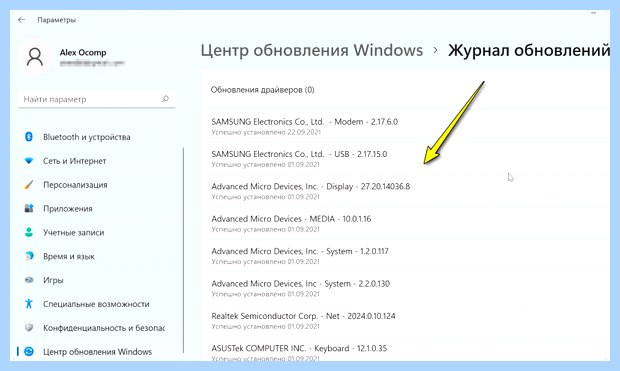Click the Windows Update sync icon

click(29, 351)
